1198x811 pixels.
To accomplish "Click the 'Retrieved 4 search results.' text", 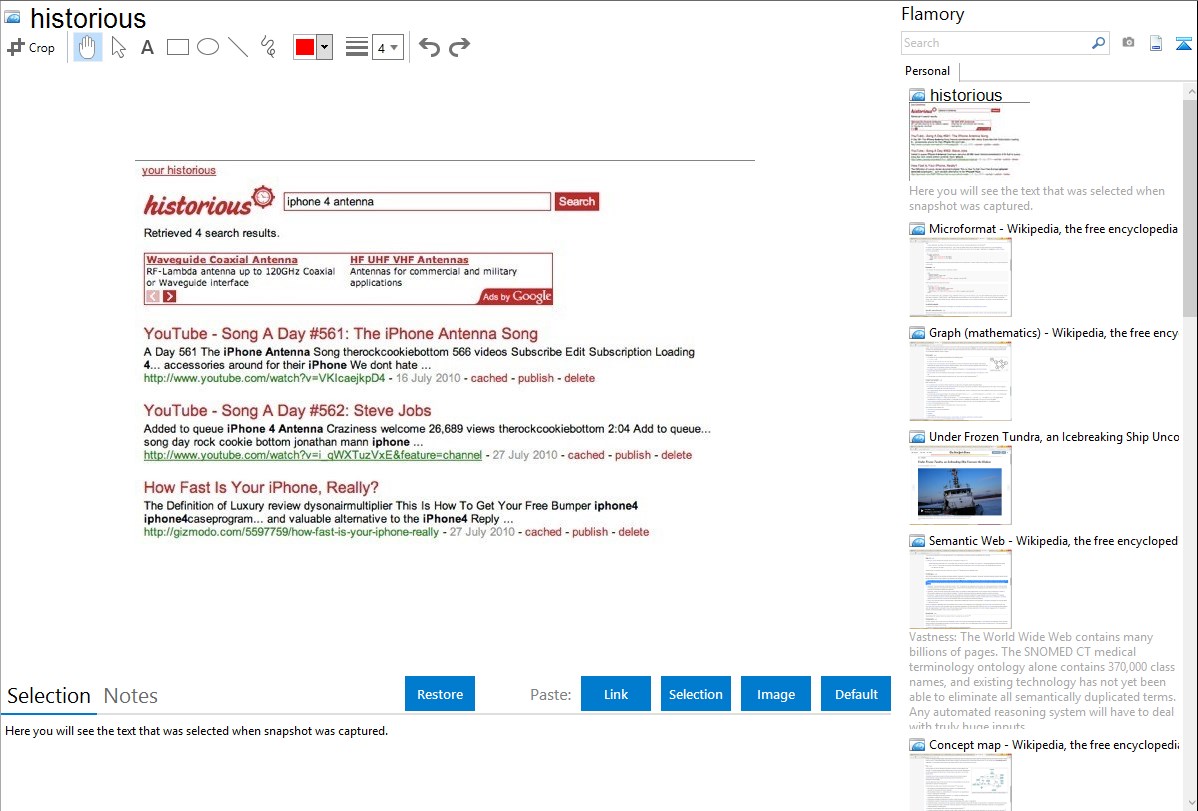I will (x=212, y=233).
